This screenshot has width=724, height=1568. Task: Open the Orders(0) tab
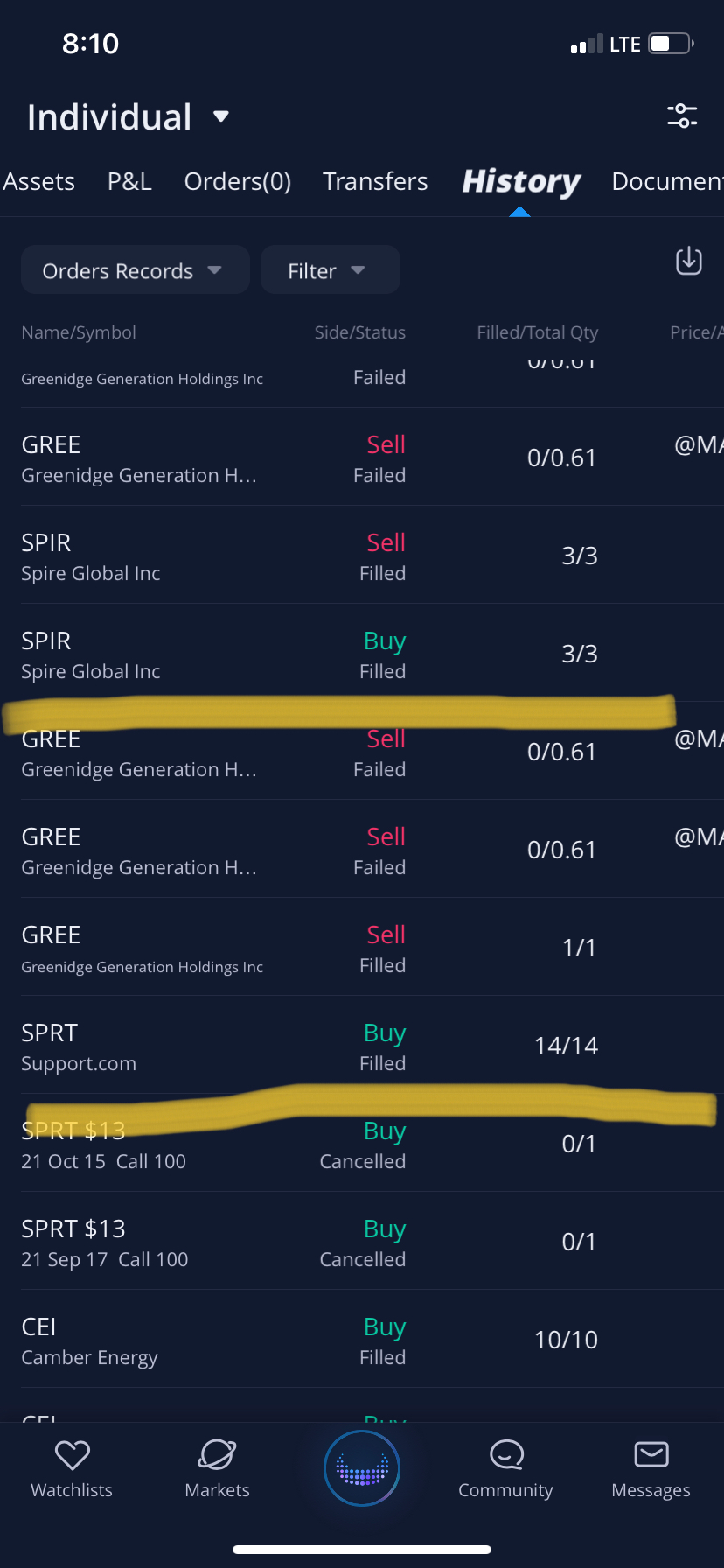238,181
